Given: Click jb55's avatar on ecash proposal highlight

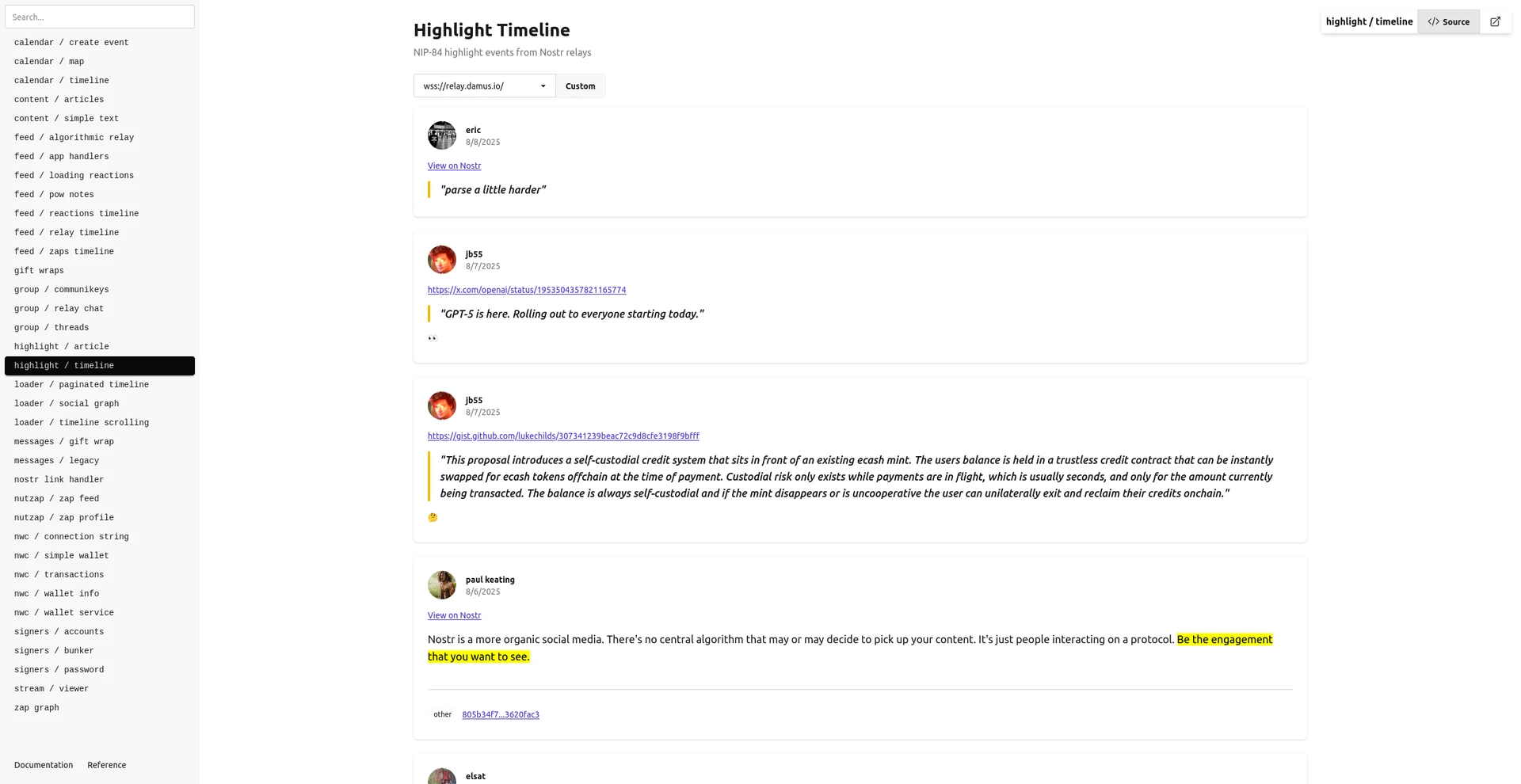Looking at the screenshot, I should (x=442, y=405).
